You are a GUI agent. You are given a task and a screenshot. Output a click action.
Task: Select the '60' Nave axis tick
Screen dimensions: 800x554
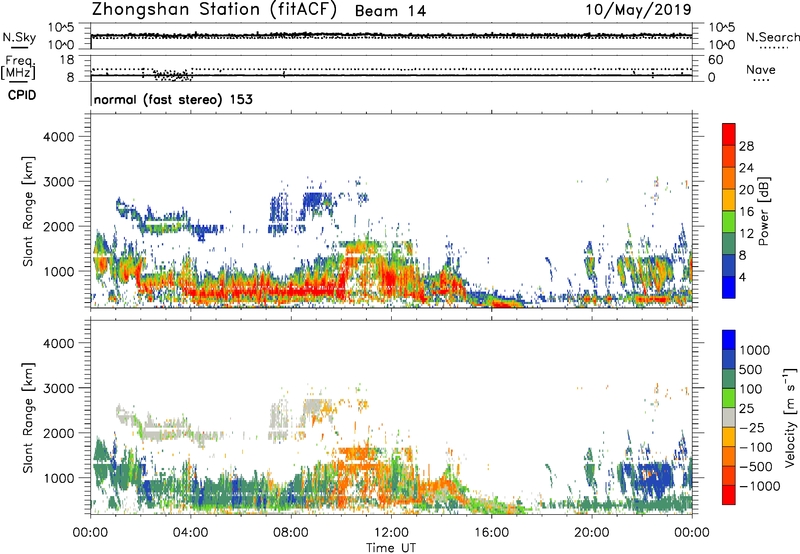click(715, 60)
